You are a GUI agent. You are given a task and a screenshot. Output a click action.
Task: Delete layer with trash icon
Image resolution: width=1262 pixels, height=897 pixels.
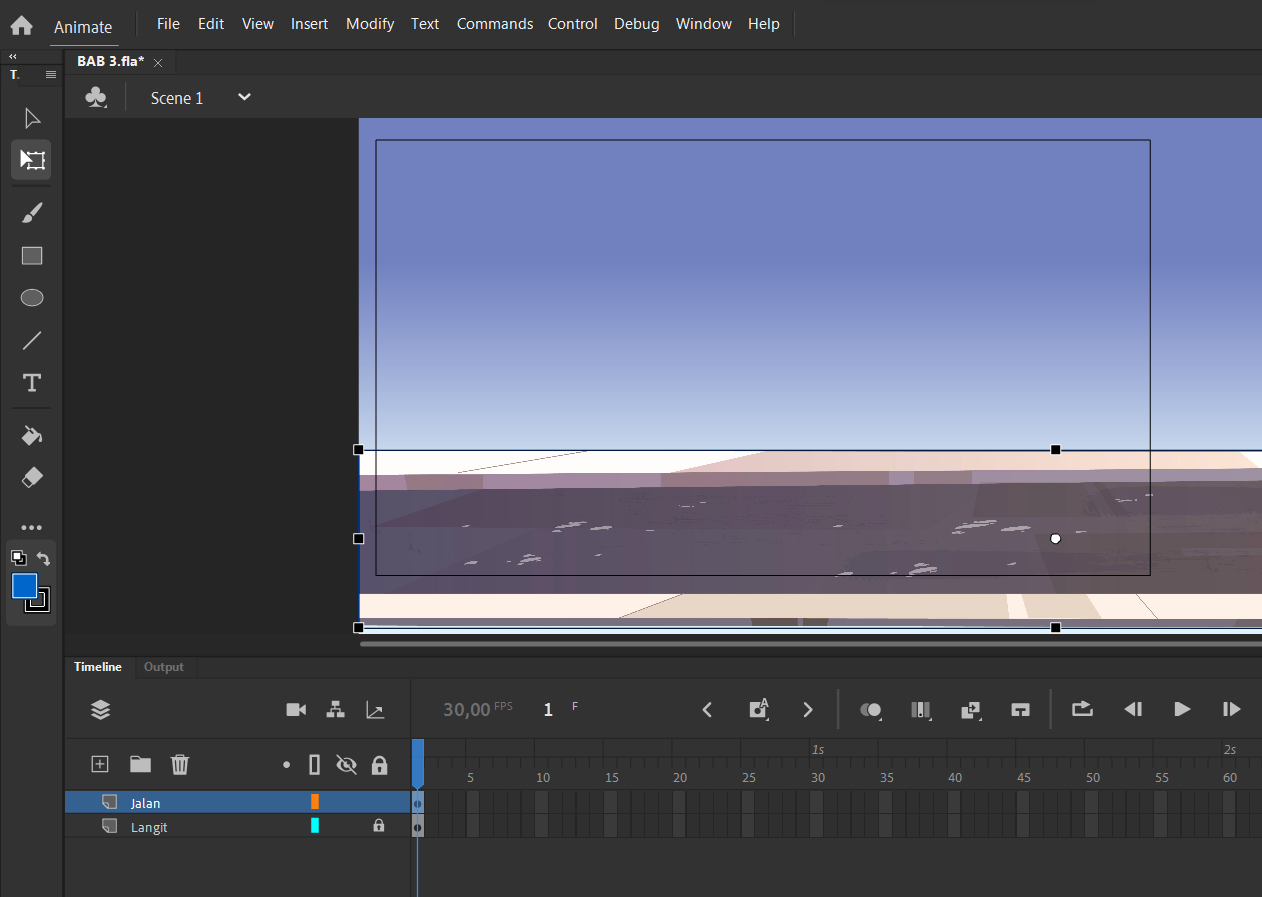tap(180, 764)
